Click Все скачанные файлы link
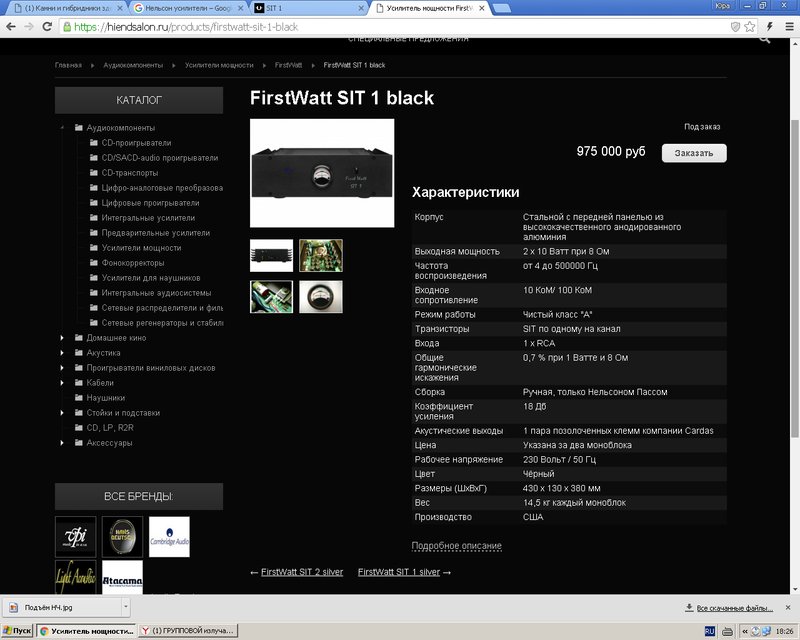 tap(734, 608)
